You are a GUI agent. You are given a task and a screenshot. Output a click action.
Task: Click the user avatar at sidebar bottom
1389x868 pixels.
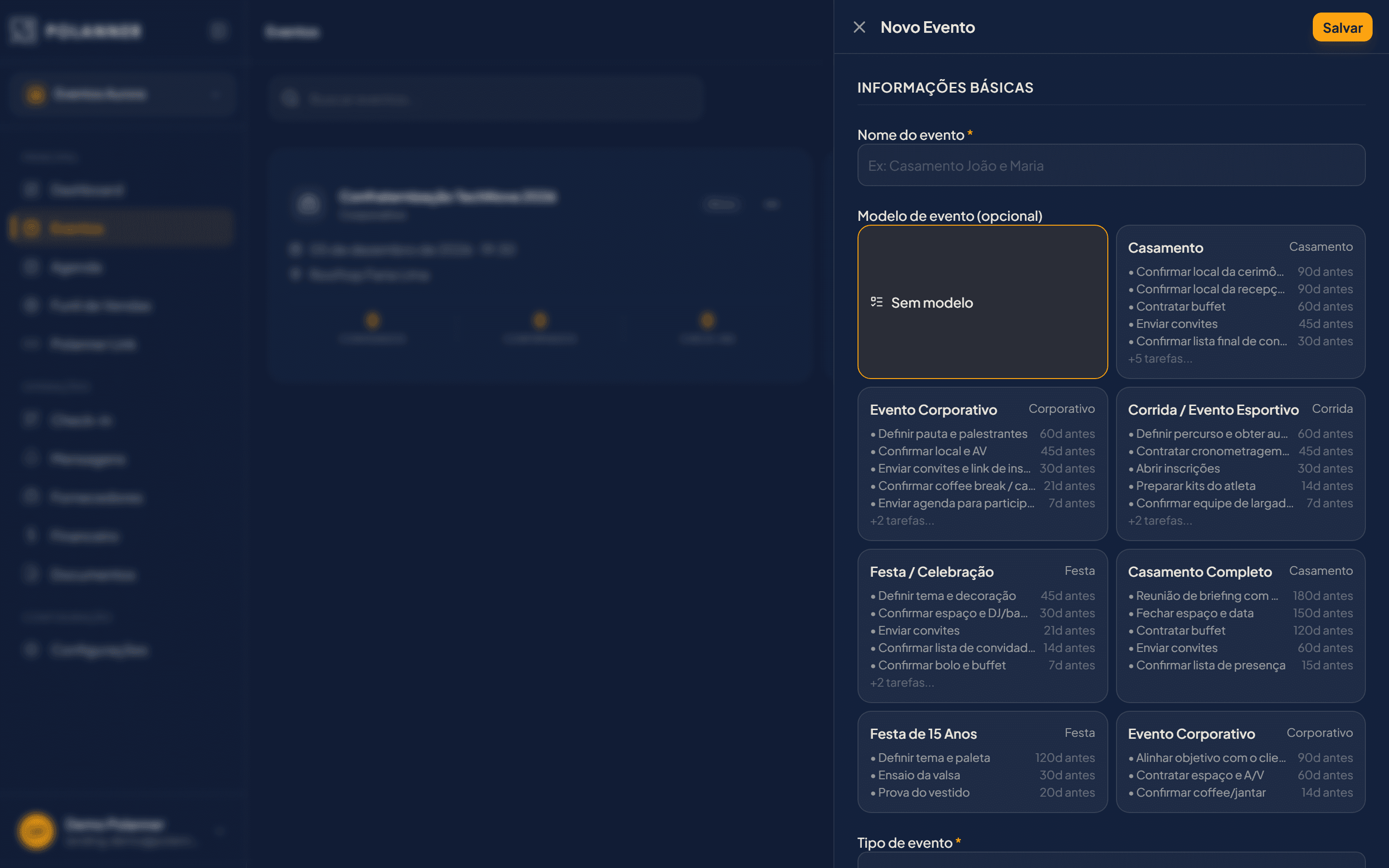pyautogui.click(x=36, y=831)
